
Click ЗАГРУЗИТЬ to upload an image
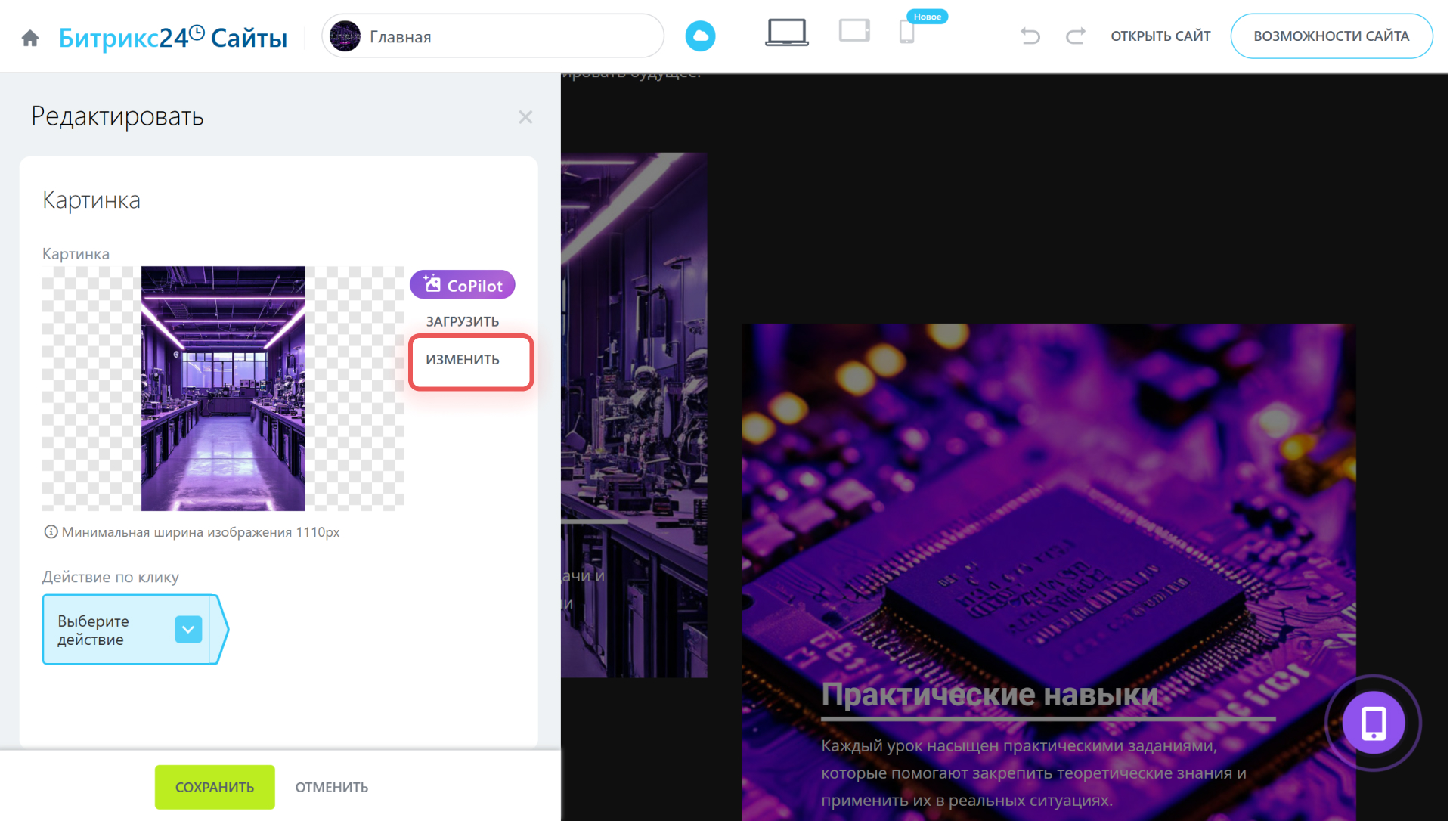[x=462, y=321]
